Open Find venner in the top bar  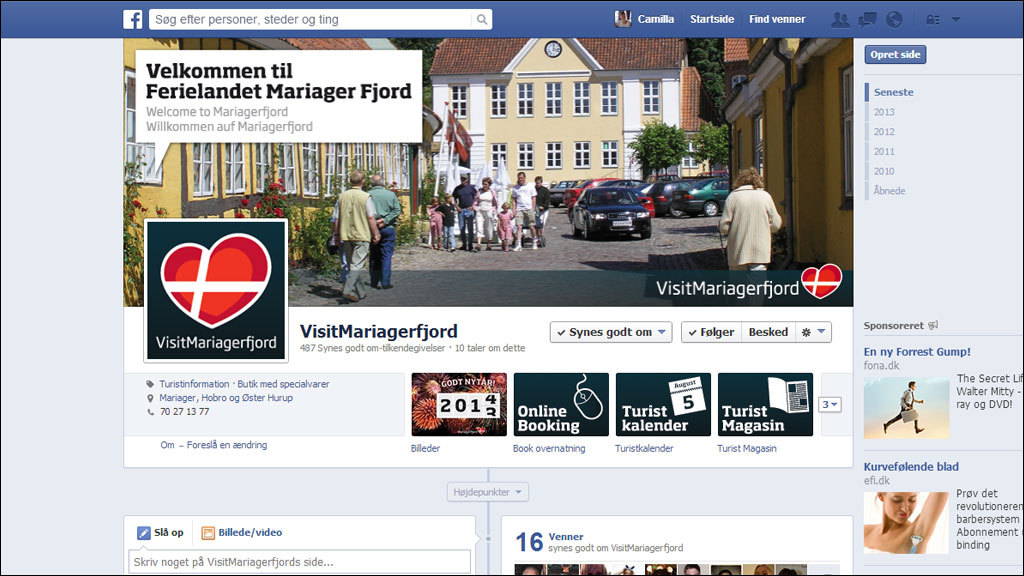coord(777,20)
